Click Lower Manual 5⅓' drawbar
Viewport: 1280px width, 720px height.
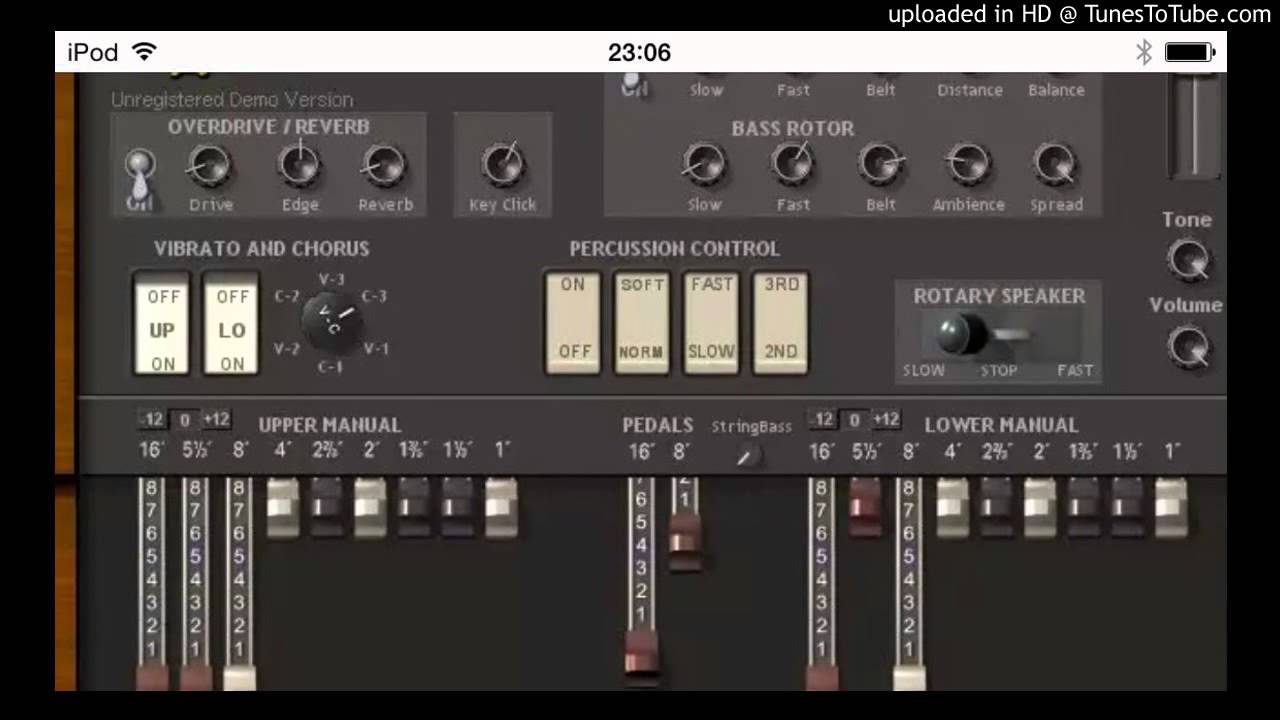[865, 507]
